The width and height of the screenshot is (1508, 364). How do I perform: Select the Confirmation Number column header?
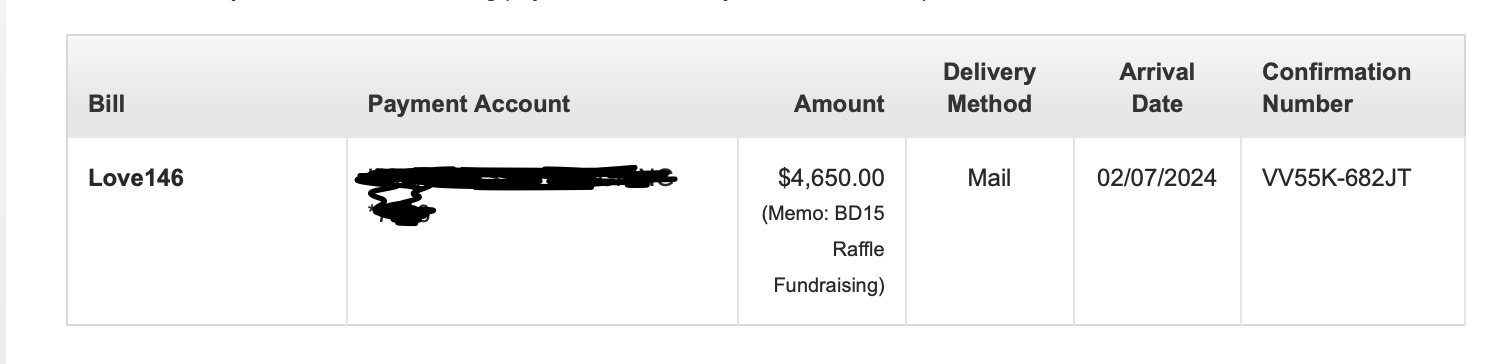[x=1336, y=88]
